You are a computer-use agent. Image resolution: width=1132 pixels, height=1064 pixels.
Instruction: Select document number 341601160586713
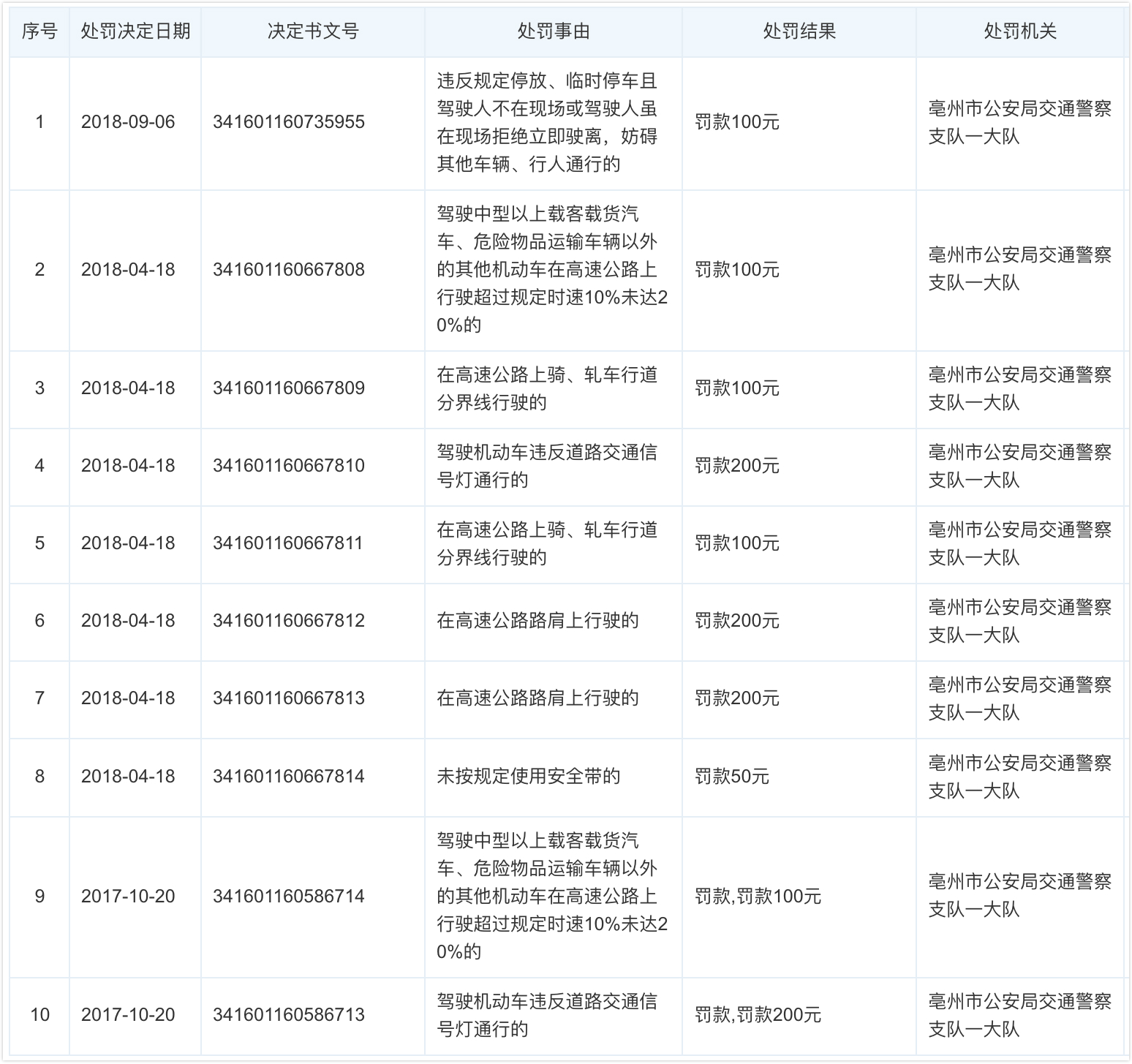pos(289,1015)
